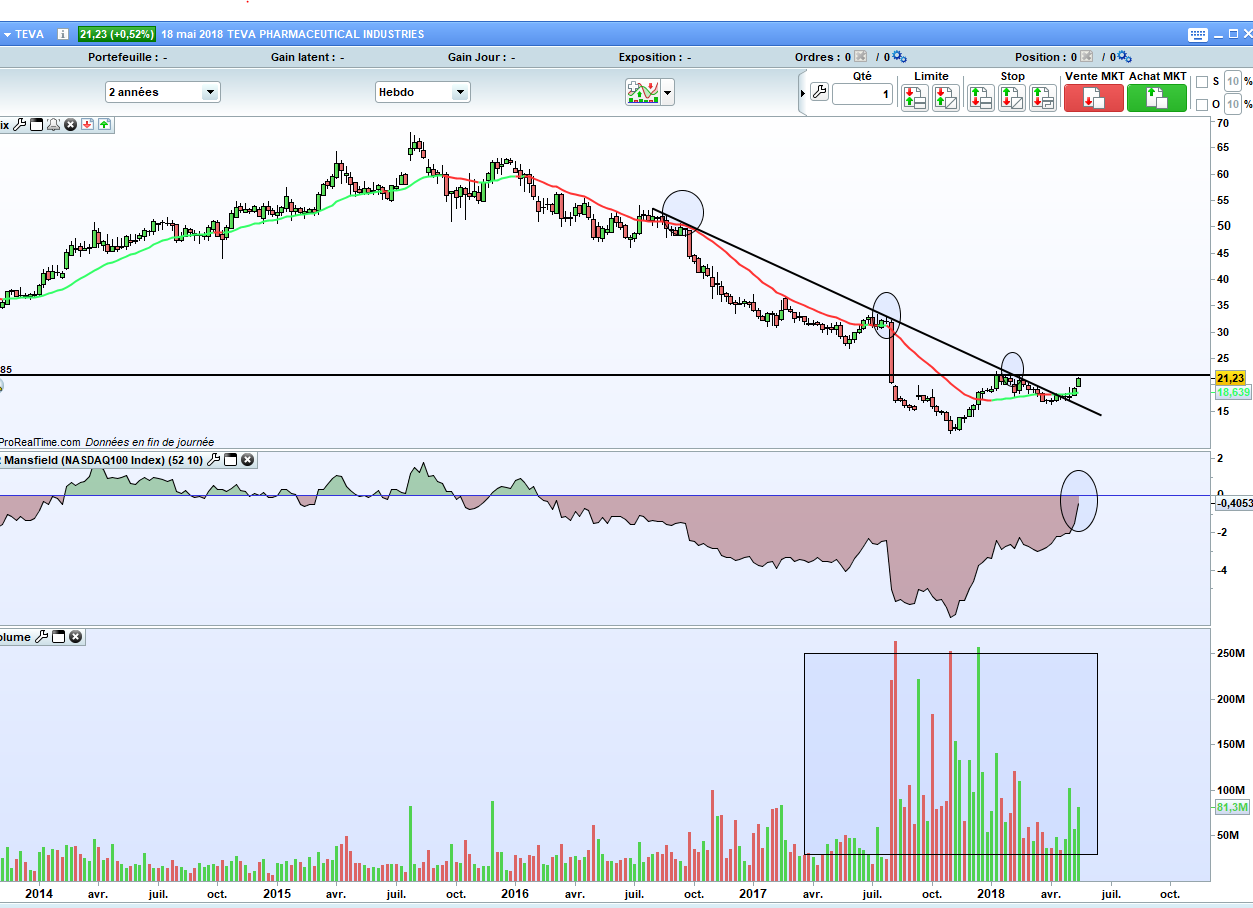Screen dimensions: 1253x908
Task: Close the Volume panel
Action: (x=75, y=636)
